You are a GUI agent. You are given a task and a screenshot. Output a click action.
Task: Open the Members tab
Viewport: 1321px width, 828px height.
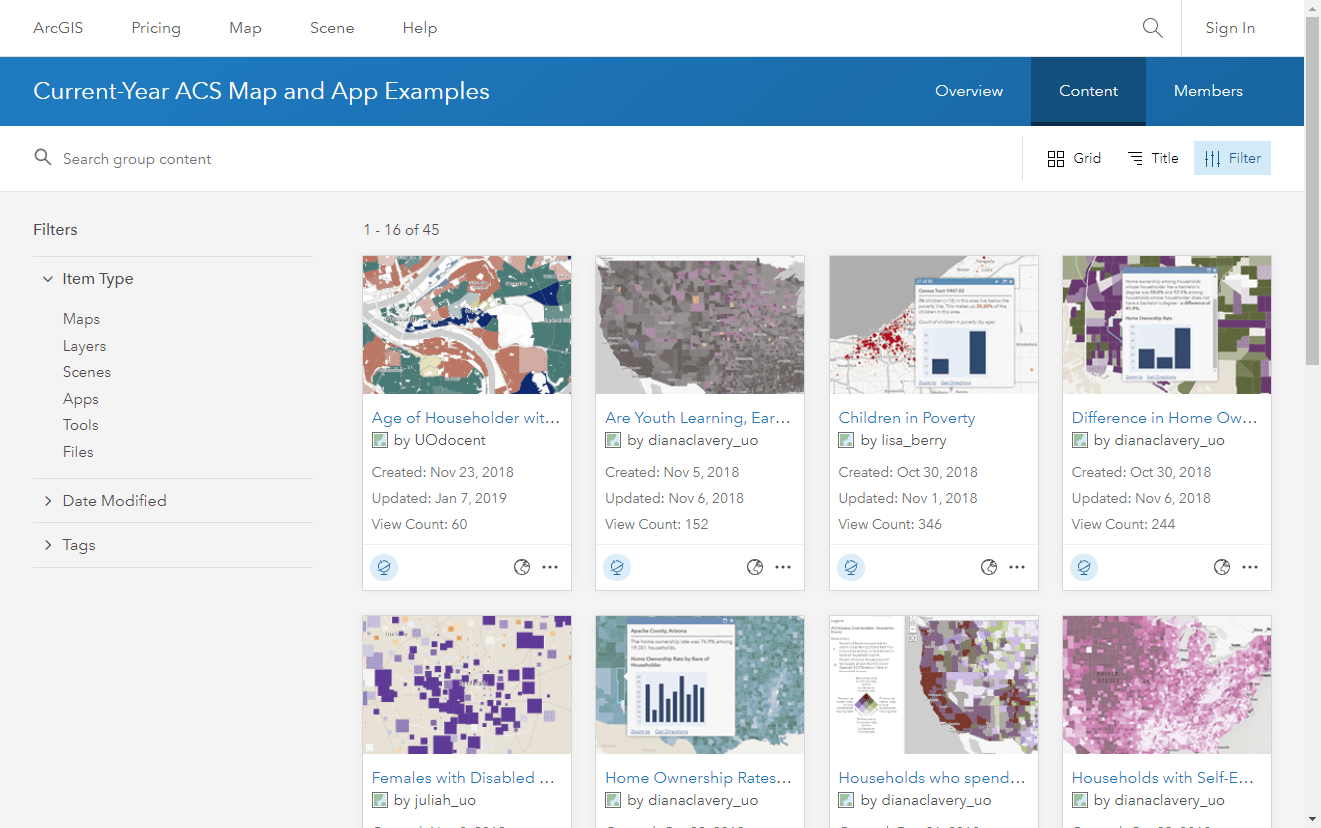1208,91
